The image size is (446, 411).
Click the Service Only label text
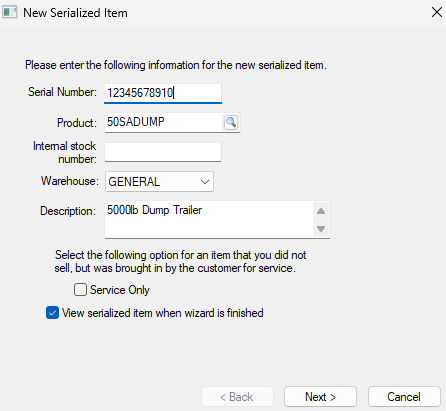pyautogui.click(x=120, y=290)
